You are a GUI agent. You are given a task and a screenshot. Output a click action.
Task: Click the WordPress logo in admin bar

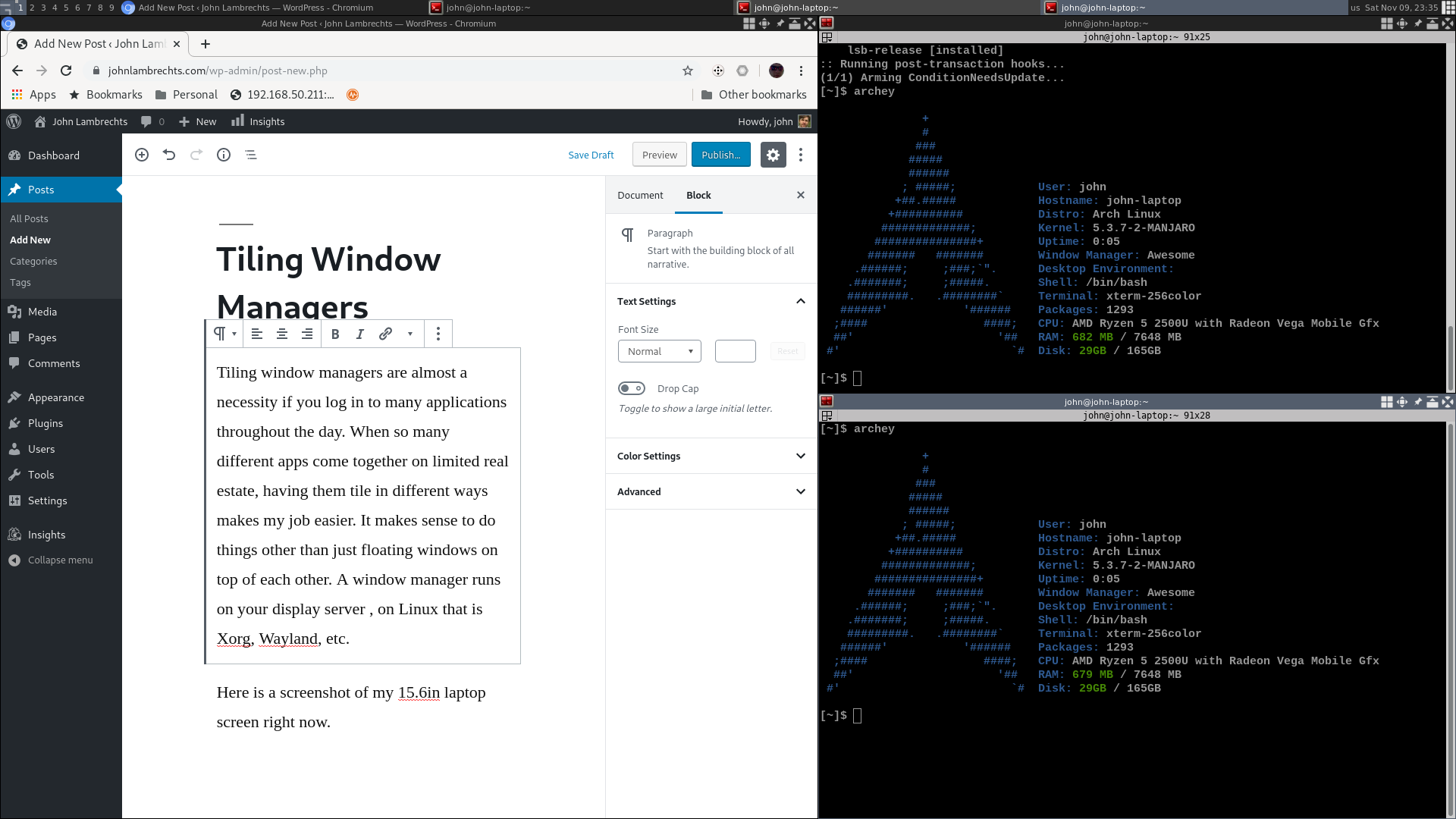click(x=14, y=121)
